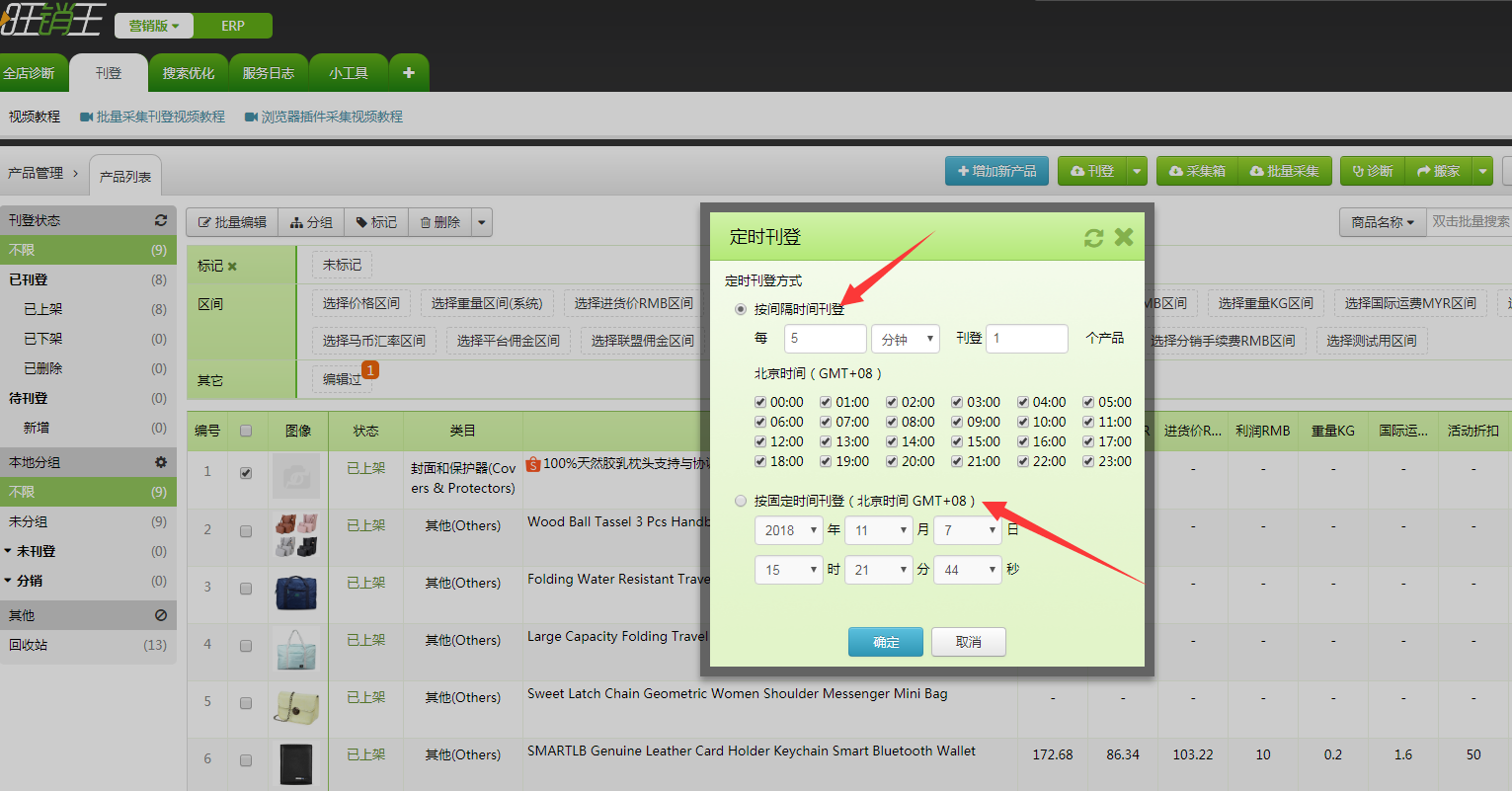The height and width of the screenshot is (791, 1512).
Task: Open the 产品列表 tab
Action: coord(125,176)
